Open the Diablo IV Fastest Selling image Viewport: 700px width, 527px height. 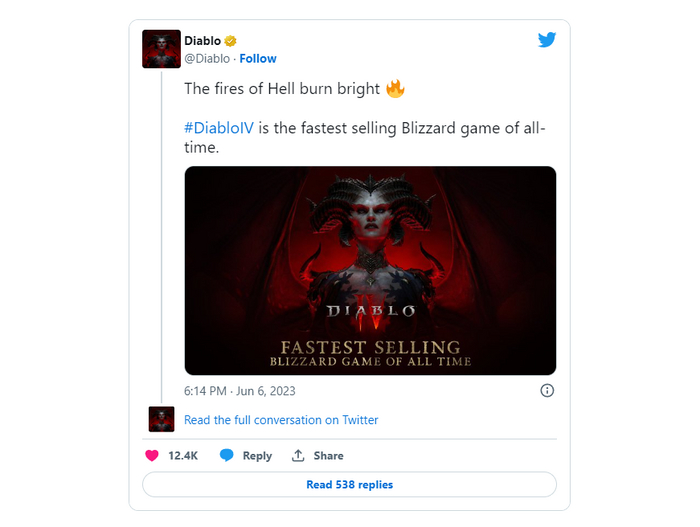pos(370,271)
